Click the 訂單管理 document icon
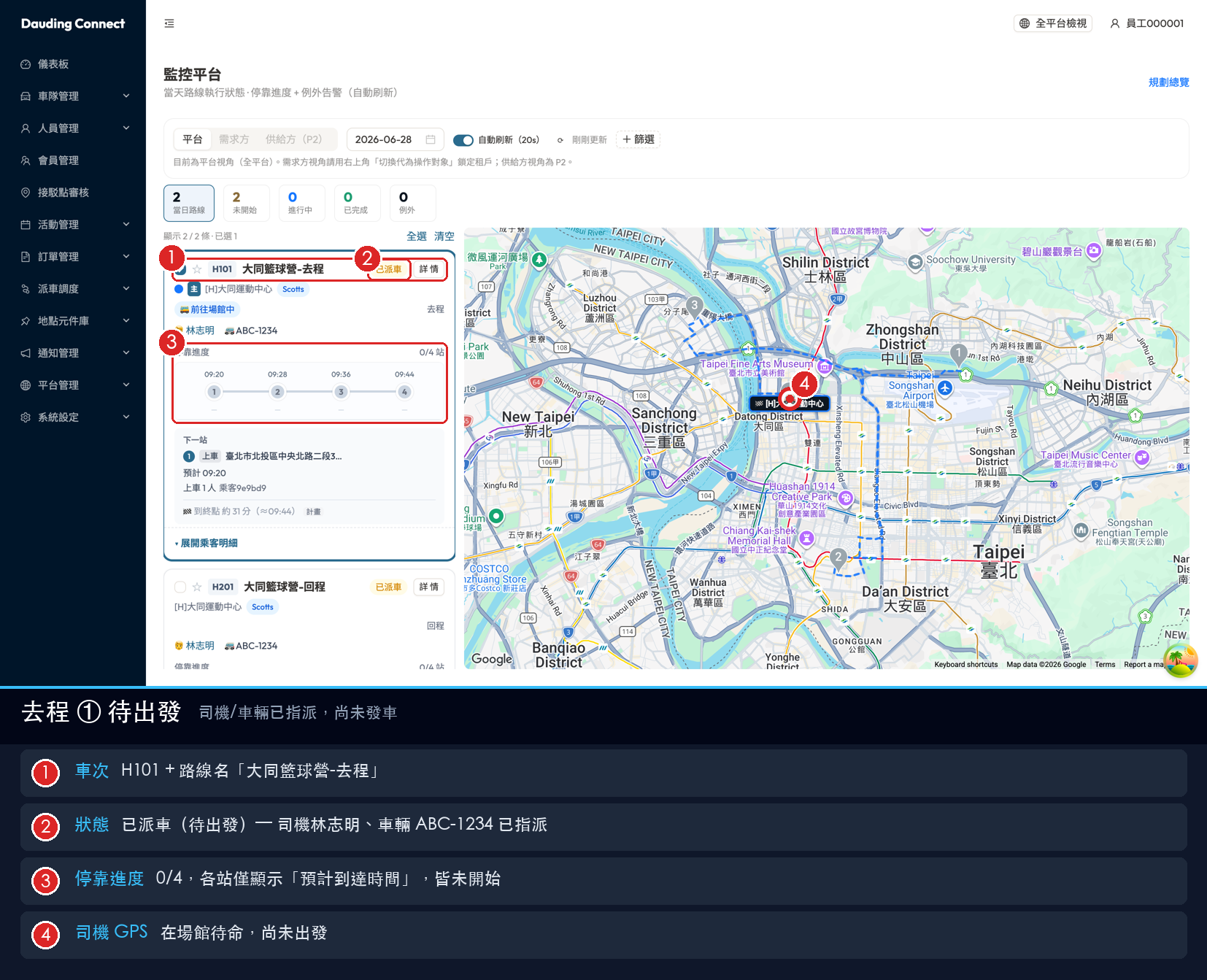This screenshot has width=1207, height=980. tap(26, 257)
